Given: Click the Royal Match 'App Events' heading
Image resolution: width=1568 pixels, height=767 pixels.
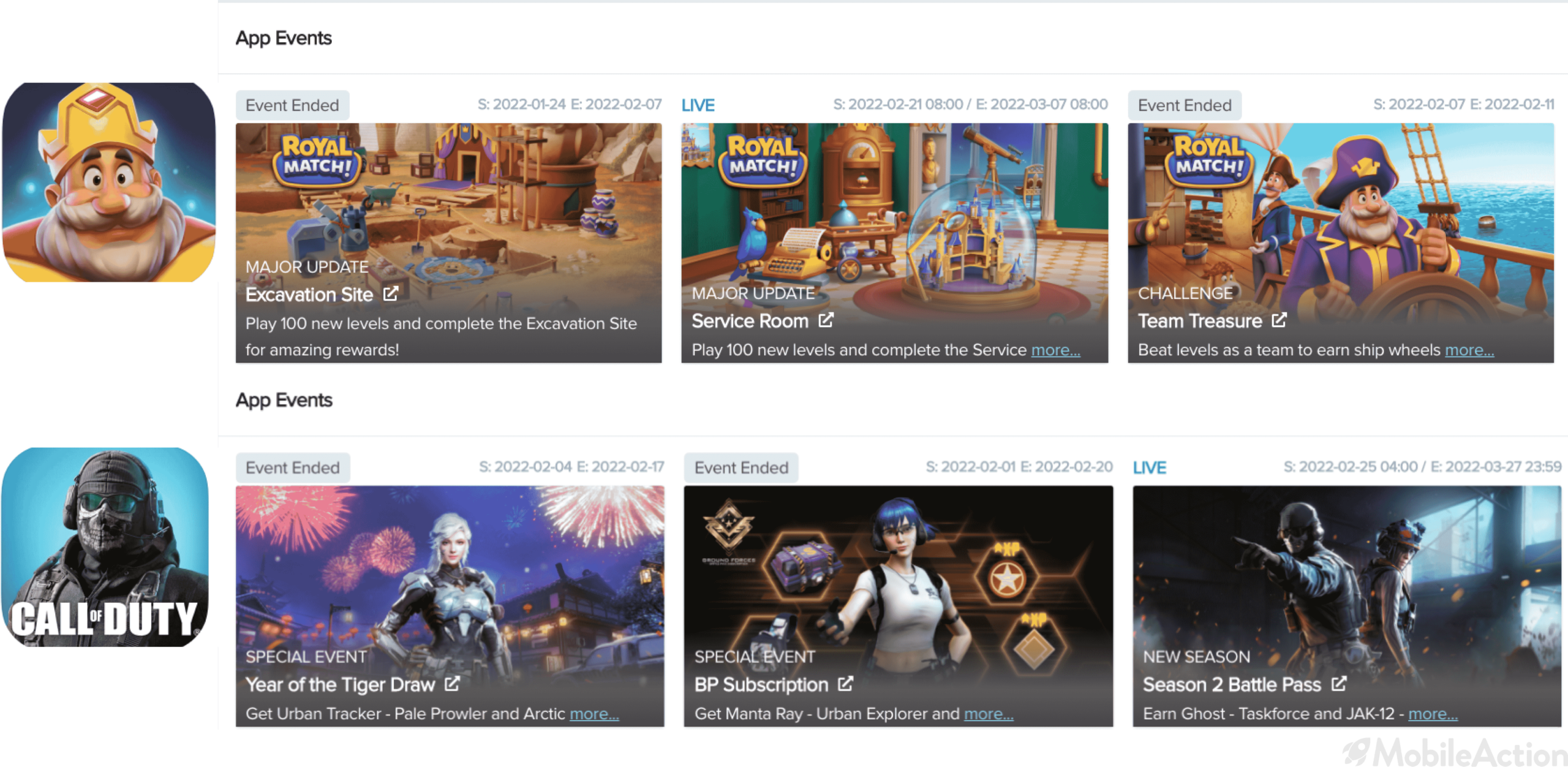Looking at the screenshot, I should coord(284,38).
